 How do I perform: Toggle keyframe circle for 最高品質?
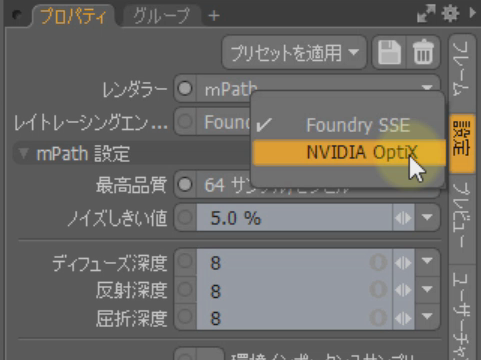185,185
